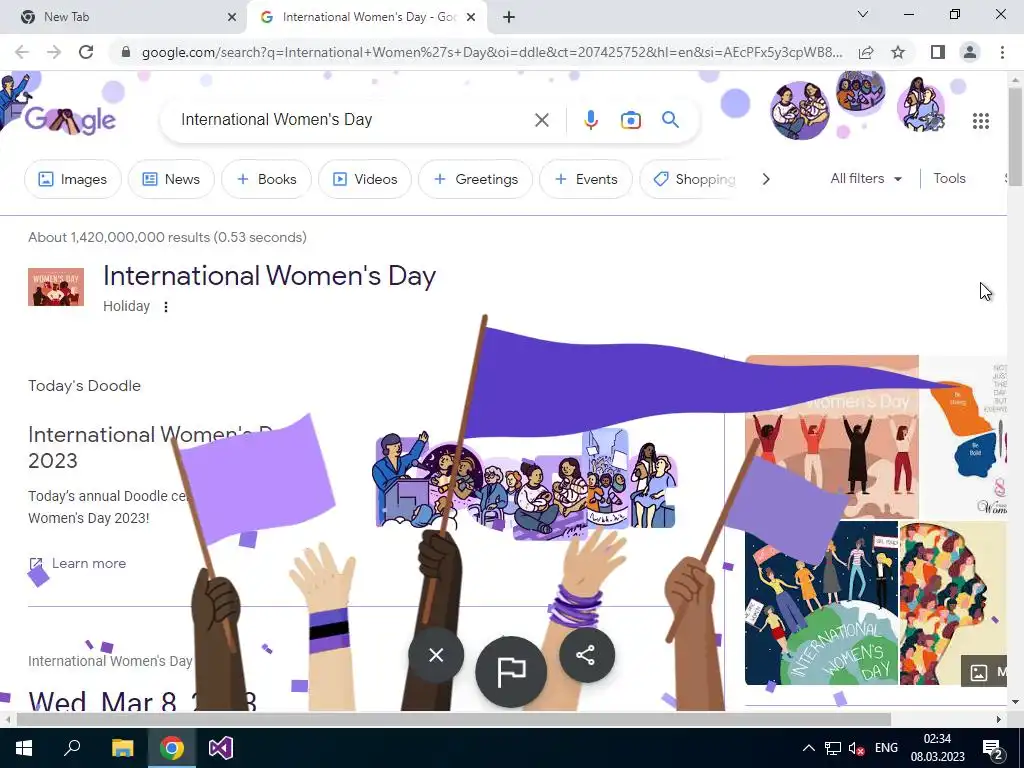Open Visual Studio from taskbar

(x=221, y=748)
